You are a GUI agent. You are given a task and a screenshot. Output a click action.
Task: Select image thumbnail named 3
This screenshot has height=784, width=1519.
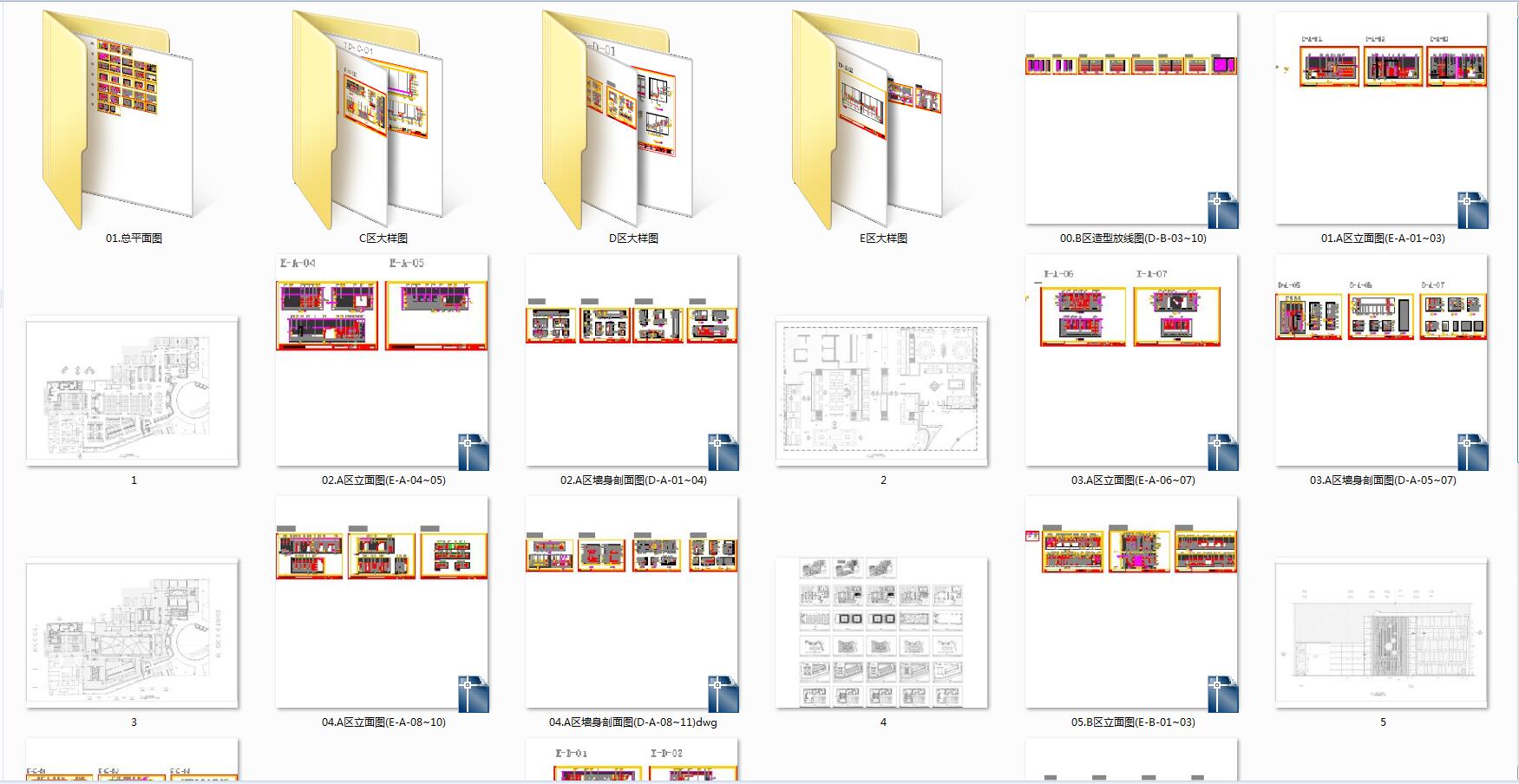[133, 633]
